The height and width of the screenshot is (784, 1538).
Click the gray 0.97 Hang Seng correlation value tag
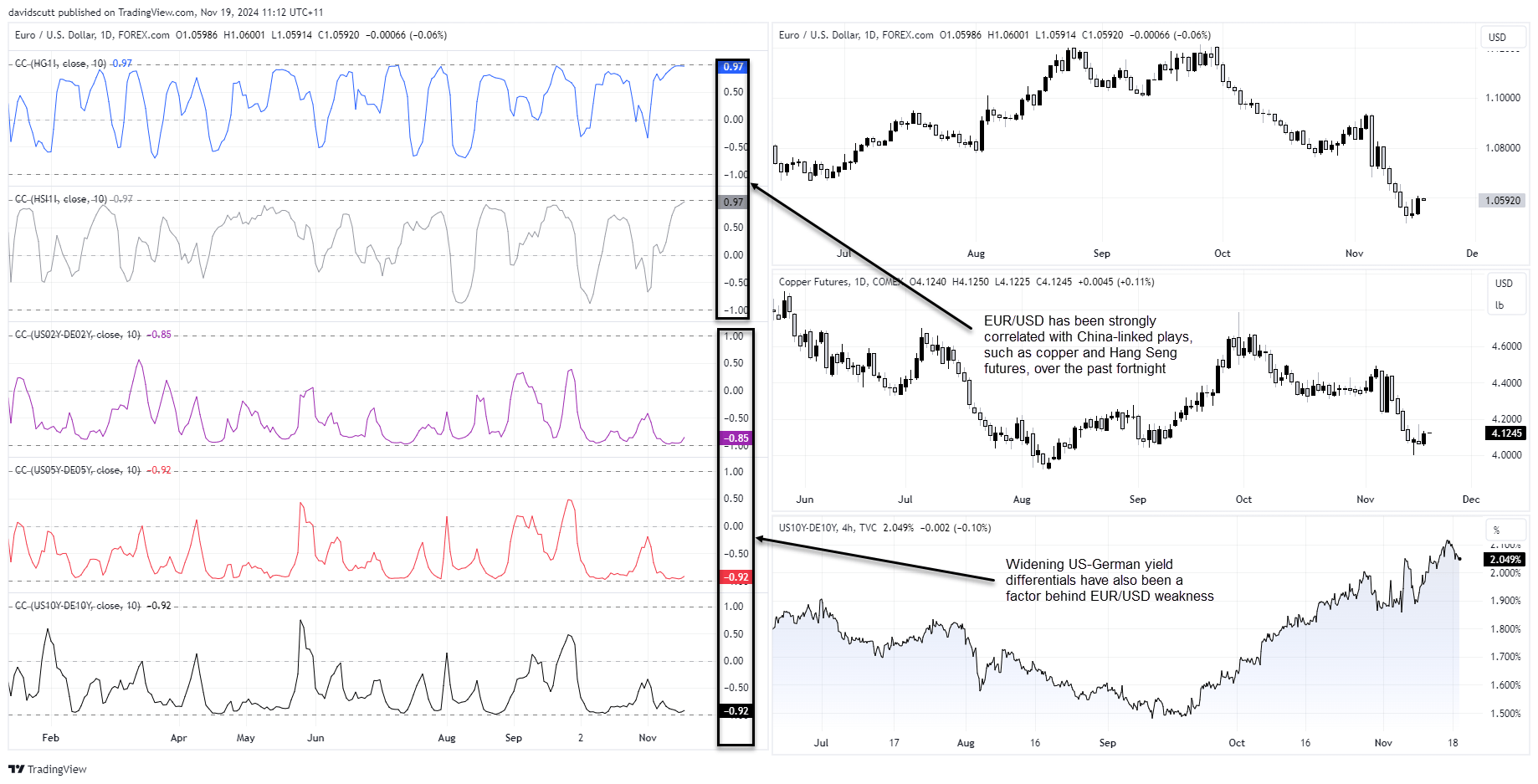pos(733,202)
